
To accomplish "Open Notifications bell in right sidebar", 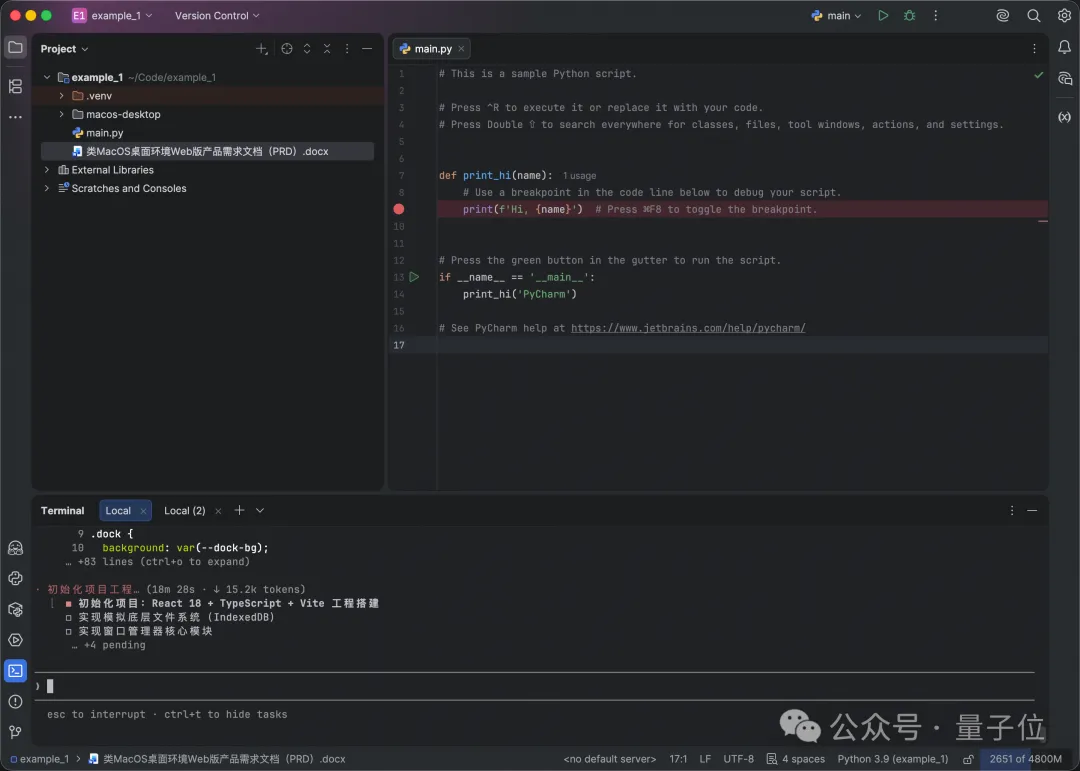I will (x=1064, y=48).
